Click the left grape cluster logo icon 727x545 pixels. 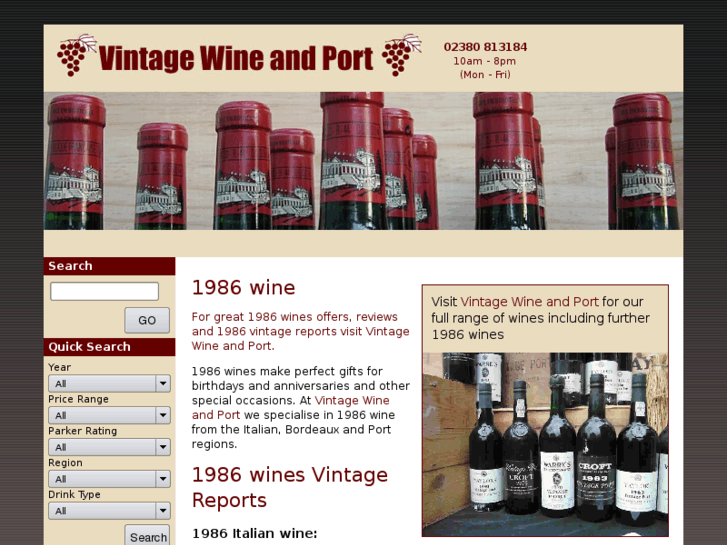[77, 55]
